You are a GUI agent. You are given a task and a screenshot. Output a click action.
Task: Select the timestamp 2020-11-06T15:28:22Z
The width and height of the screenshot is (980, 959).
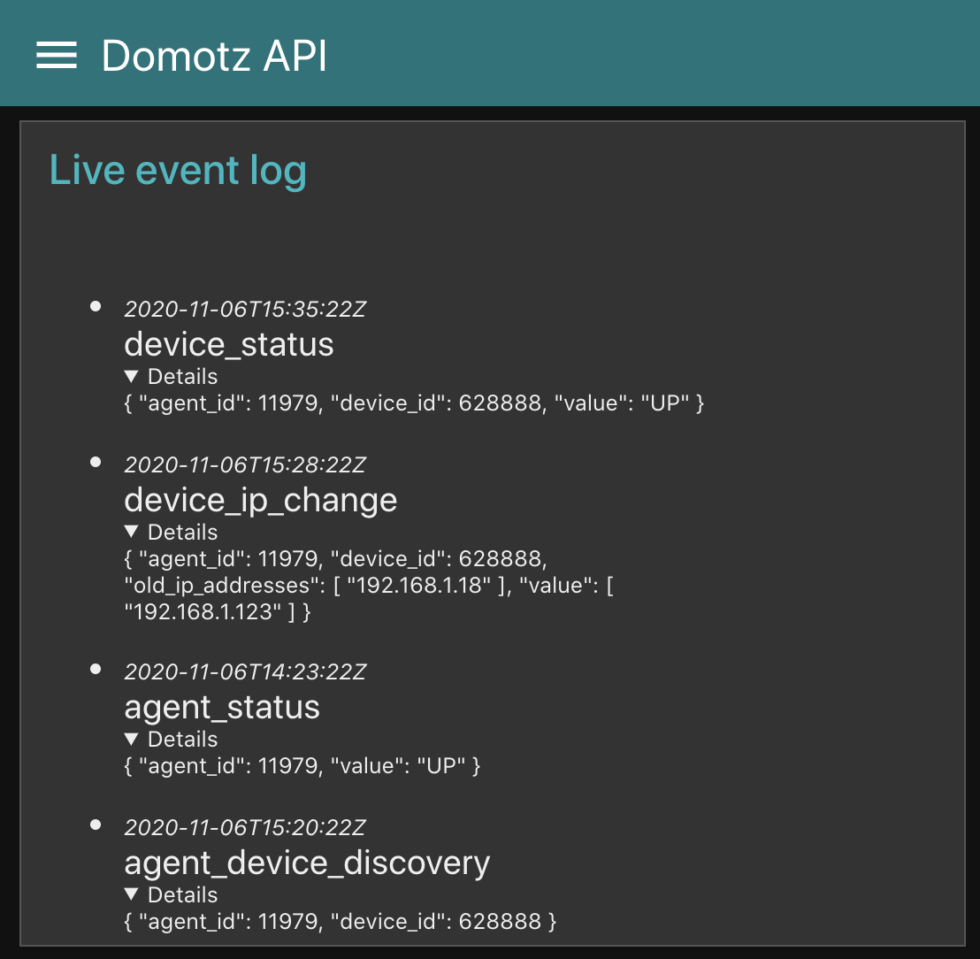(244, 465)
